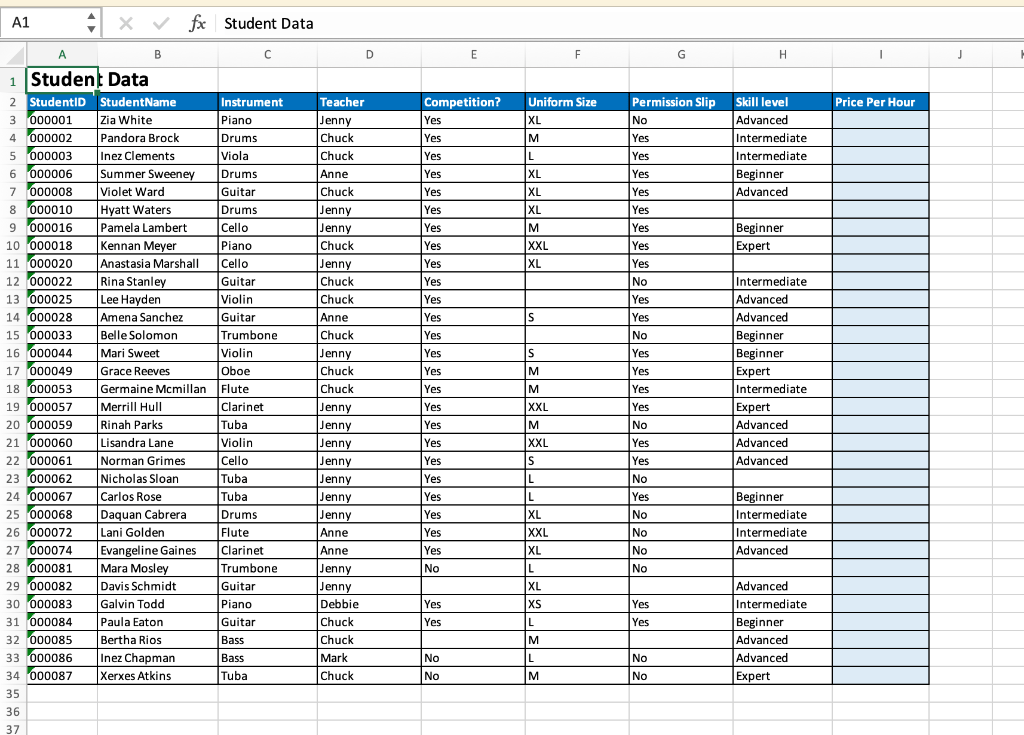Click the cell containing Pandora Brock
Screen dimensions: 1024x735
point(157,138)
